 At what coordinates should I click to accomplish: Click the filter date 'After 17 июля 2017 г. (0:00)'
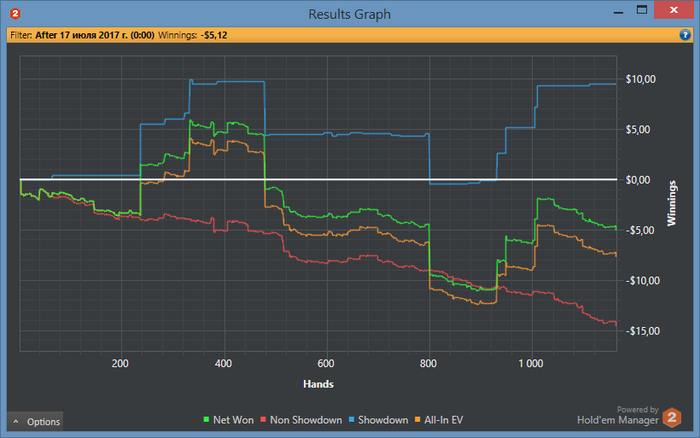coord(95,35)
